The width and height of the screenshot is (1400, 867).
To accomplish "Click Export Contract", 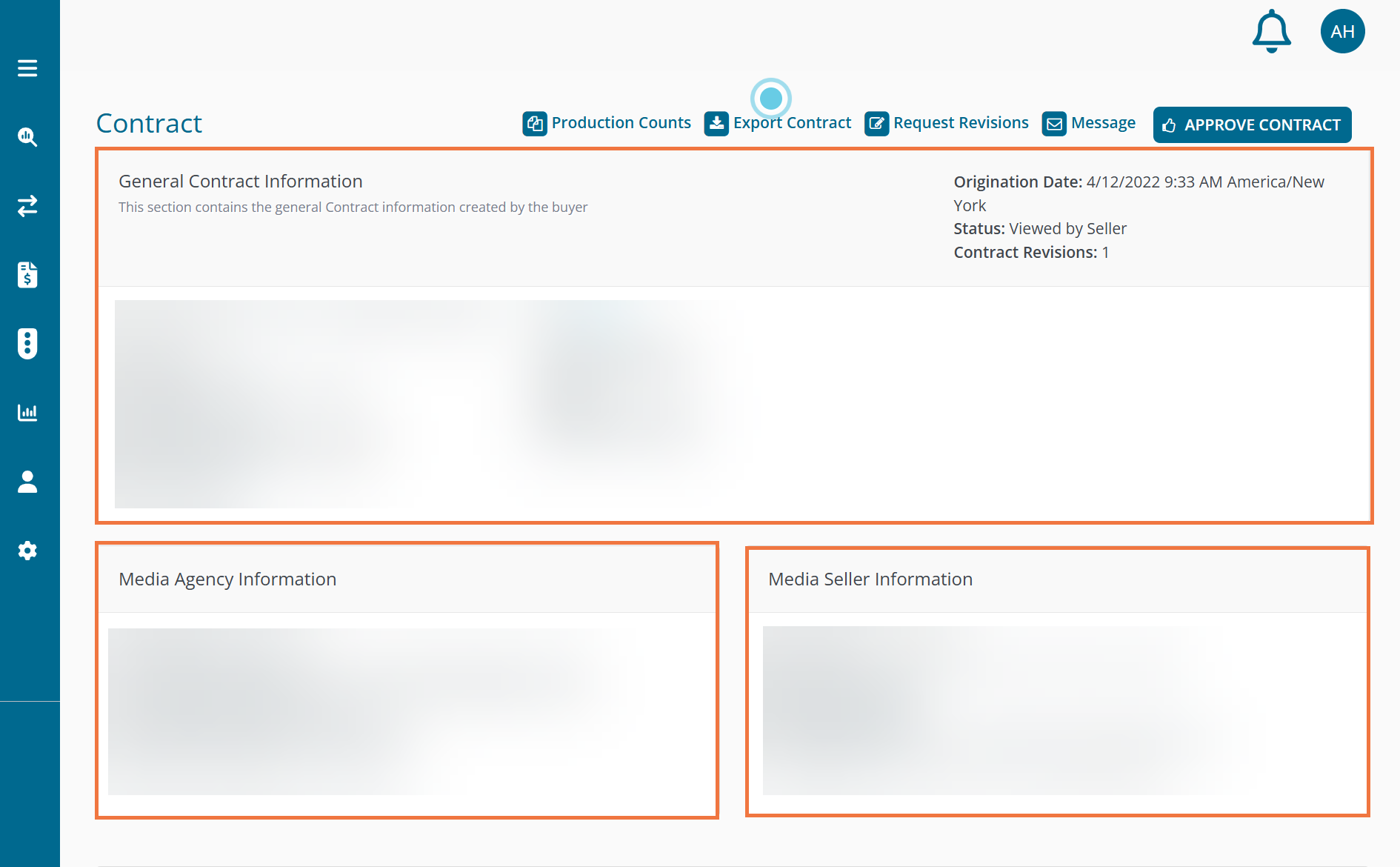I will pos(792,123).
